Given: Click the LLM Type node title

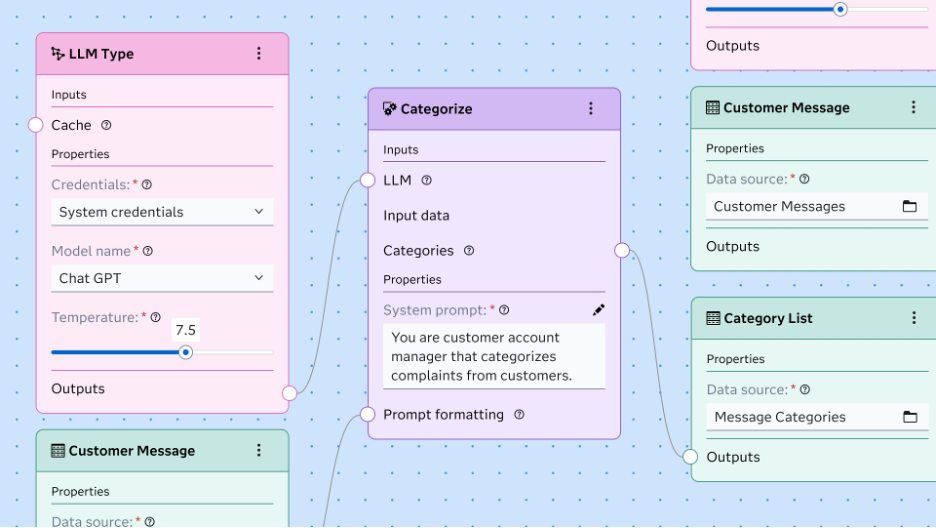Looking at the screenshot, I should point(101,54).
